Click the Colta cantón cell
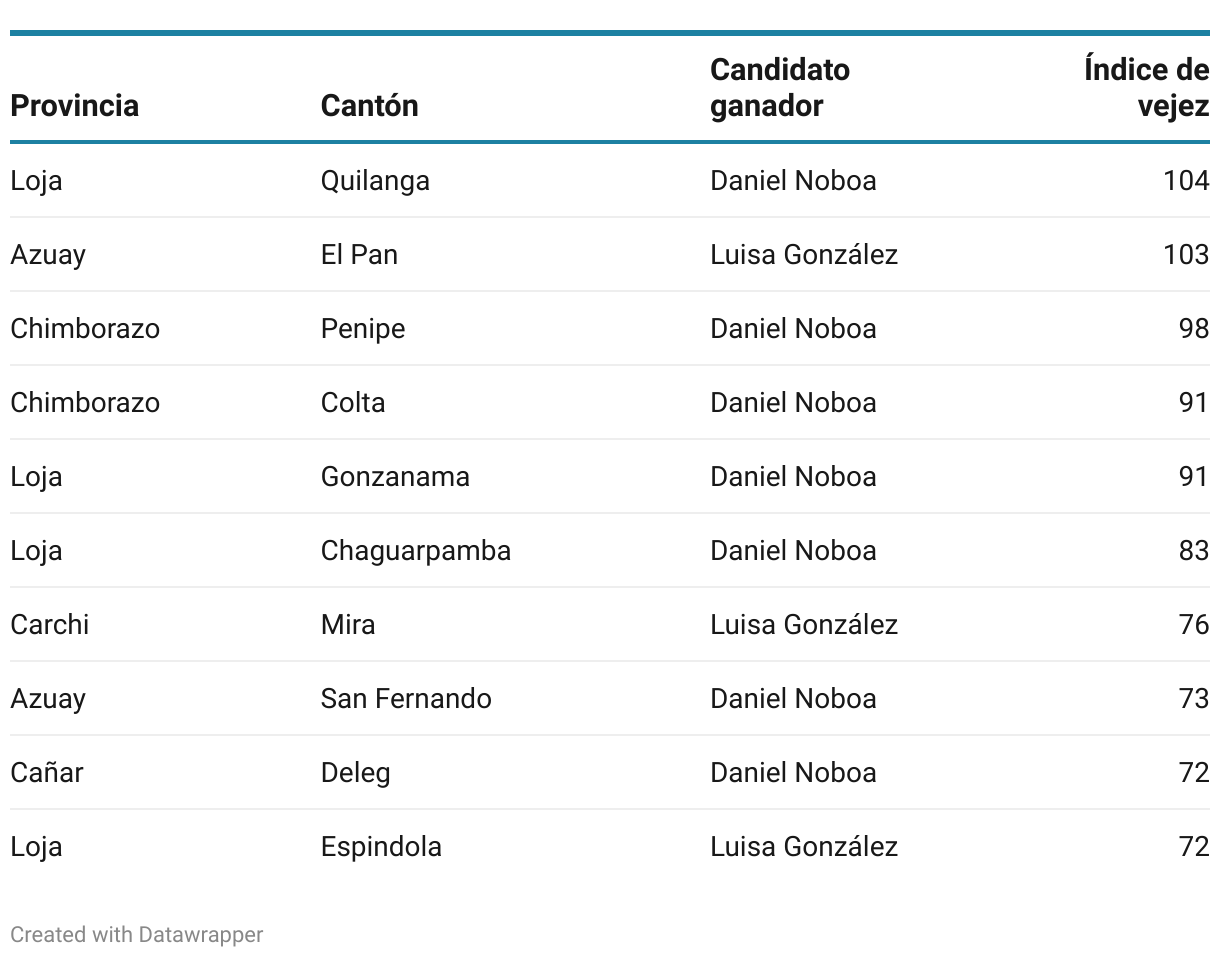 tap(352, 402)
